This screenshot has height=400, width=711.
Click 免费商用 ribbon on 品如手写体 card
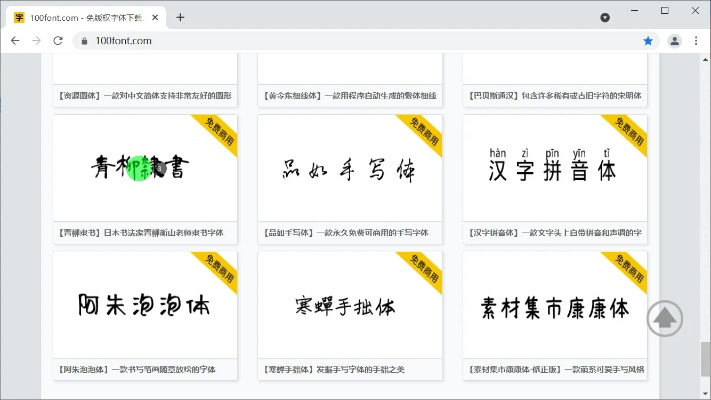click(x=424, y=132)
